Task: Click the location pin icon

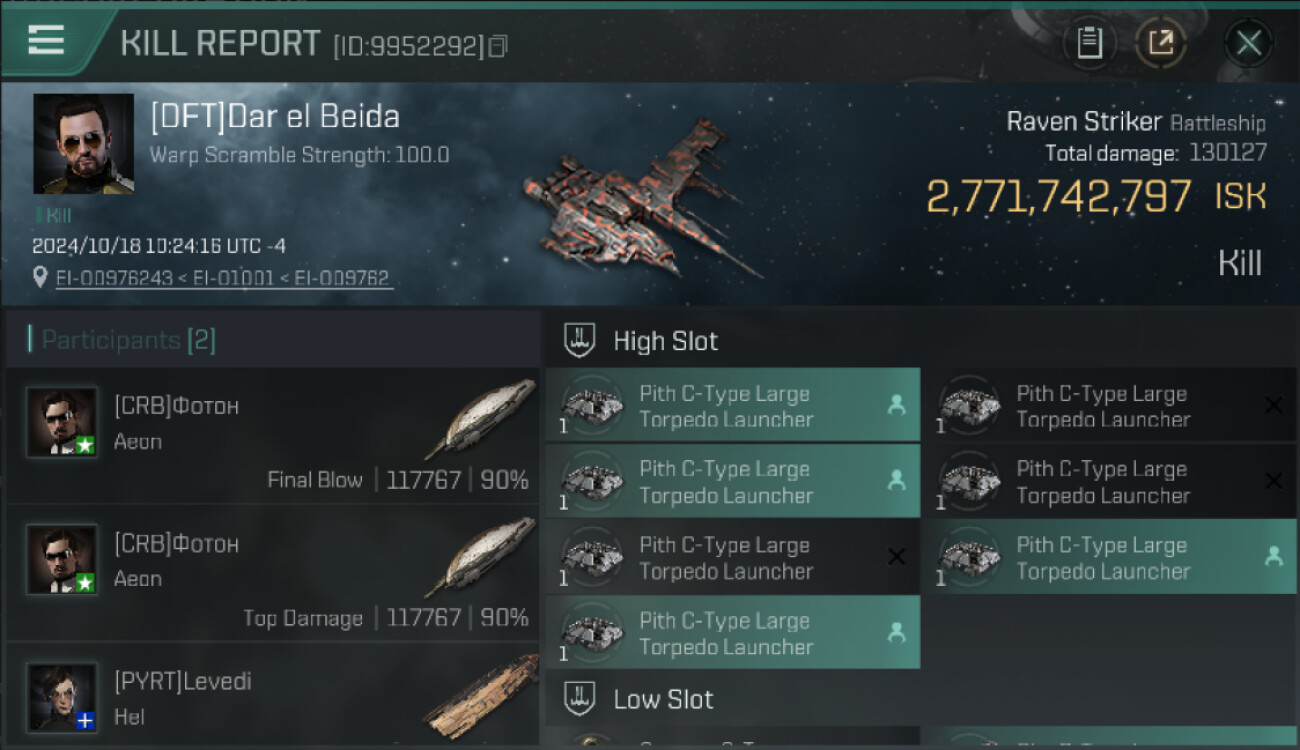Action: point(40,277)
